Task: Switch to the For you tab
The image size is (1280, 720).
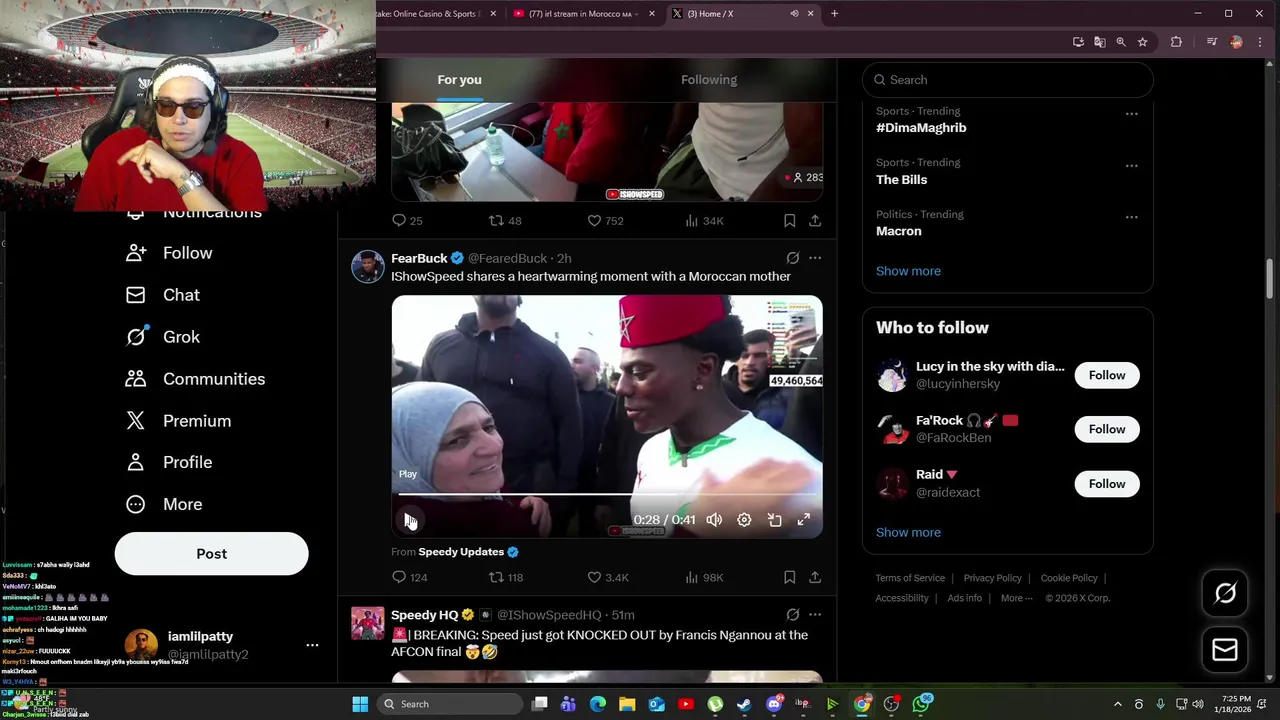Action: coord(459,80)
